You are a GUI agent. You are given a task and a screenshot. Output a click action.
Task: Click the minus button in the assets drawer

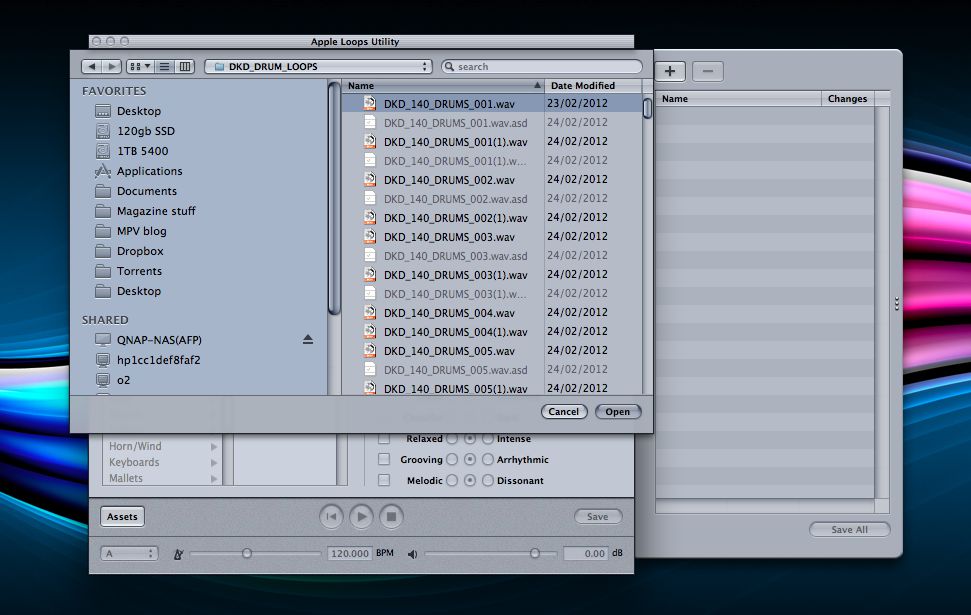tap(708, 71)
